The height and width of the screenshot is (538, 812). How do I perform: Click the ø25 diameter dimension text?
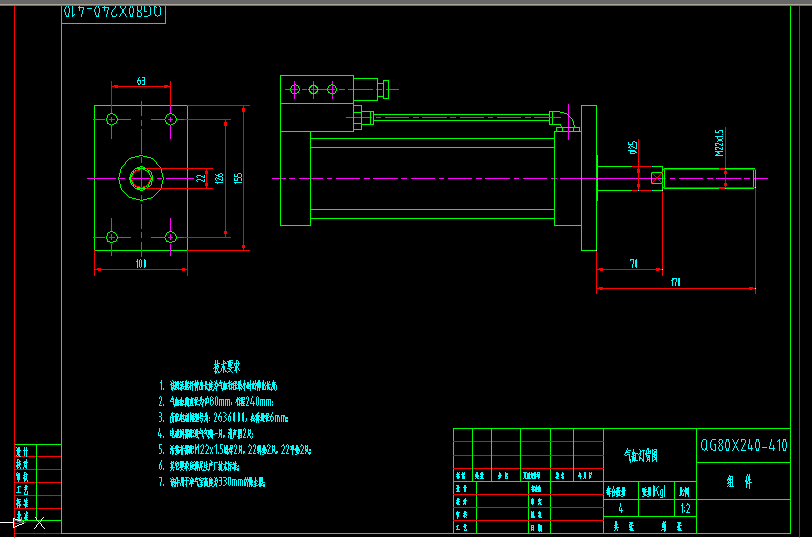pos(634,148)
